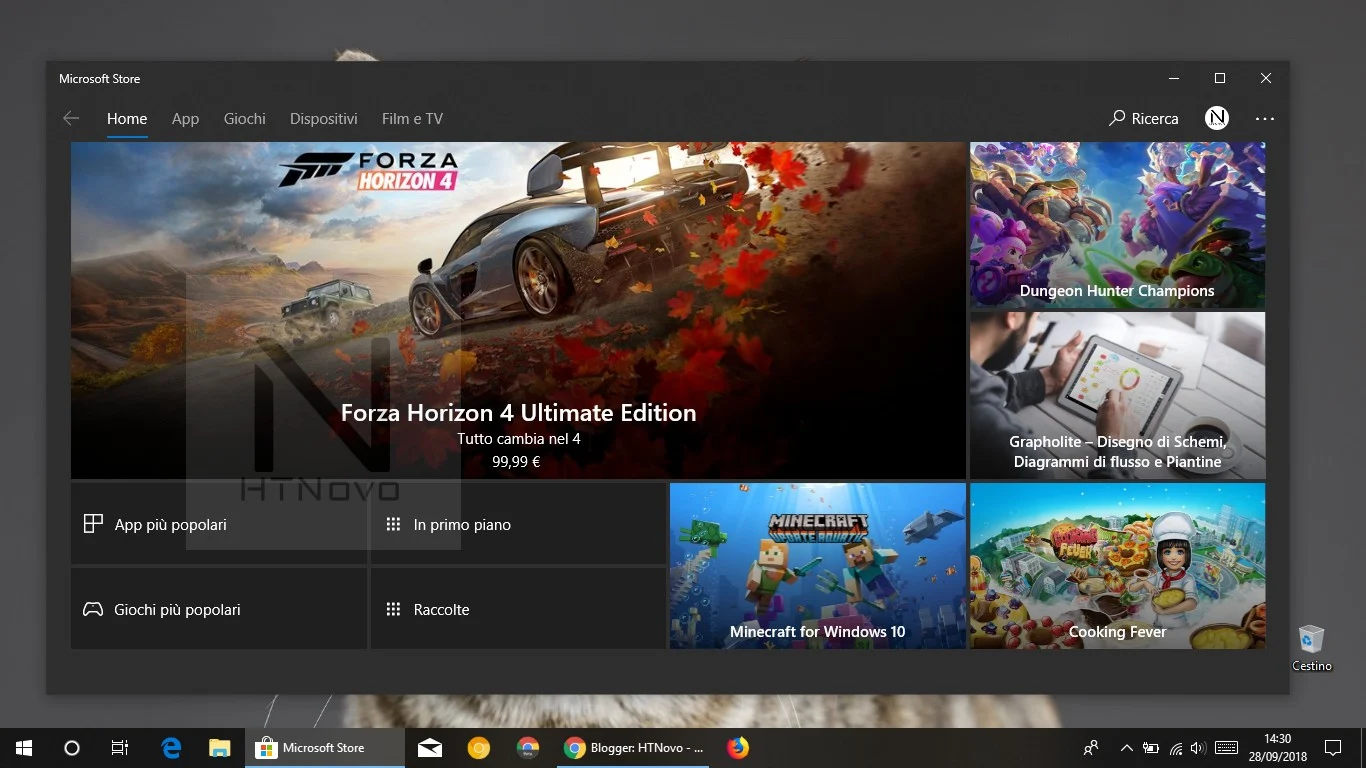
Task: Open the clock showing 14:30
Action: pos(1277,748)
